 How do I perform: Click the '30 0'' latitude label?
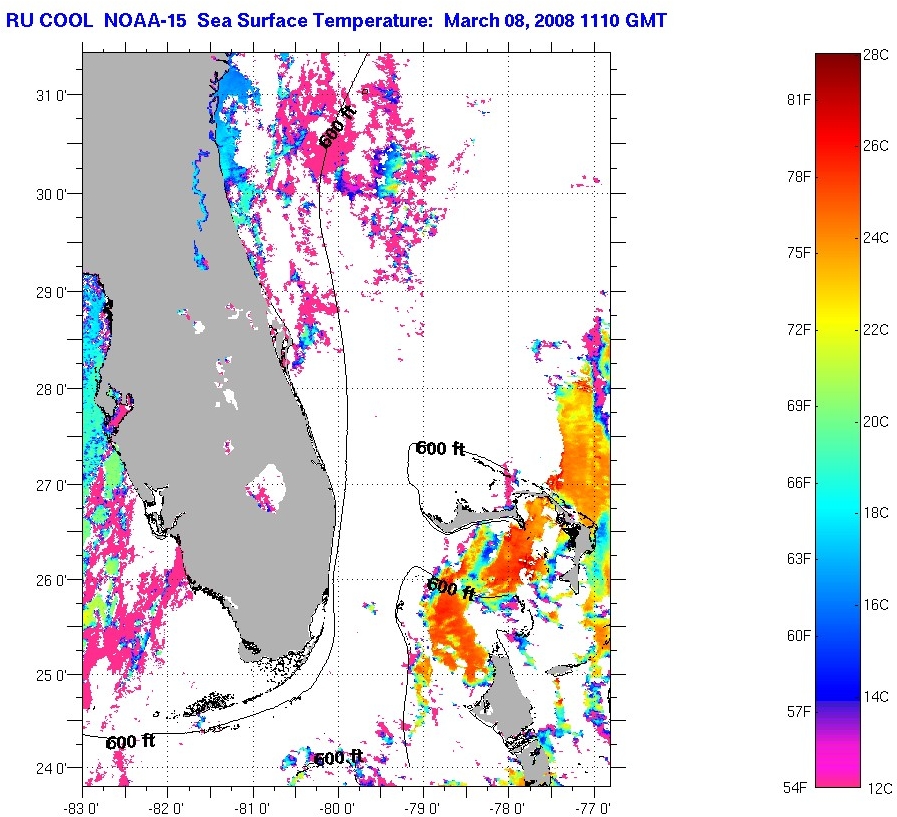click(x=50, y=194)
